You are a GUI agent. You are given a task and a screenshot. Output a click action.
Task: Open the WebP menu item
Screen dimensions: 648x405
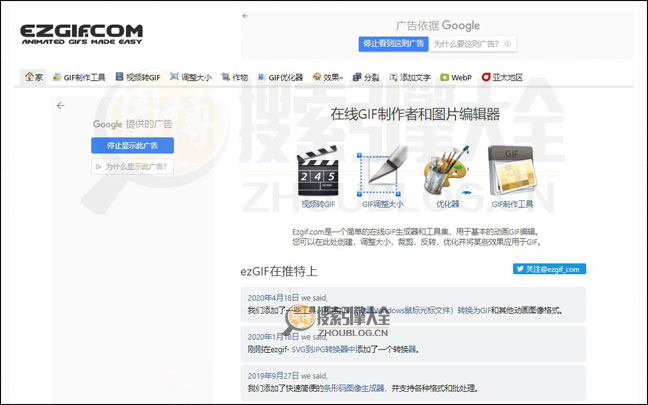coord(456,77)
